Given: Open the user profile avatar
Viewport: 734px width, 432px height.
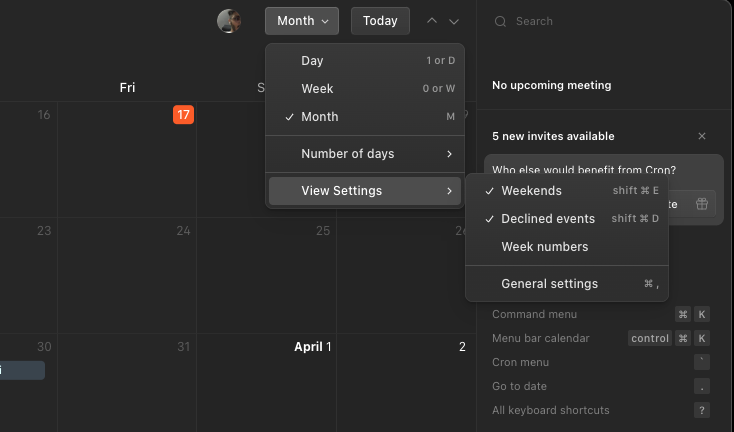Looking at the screenshot, I should (229, 21).
